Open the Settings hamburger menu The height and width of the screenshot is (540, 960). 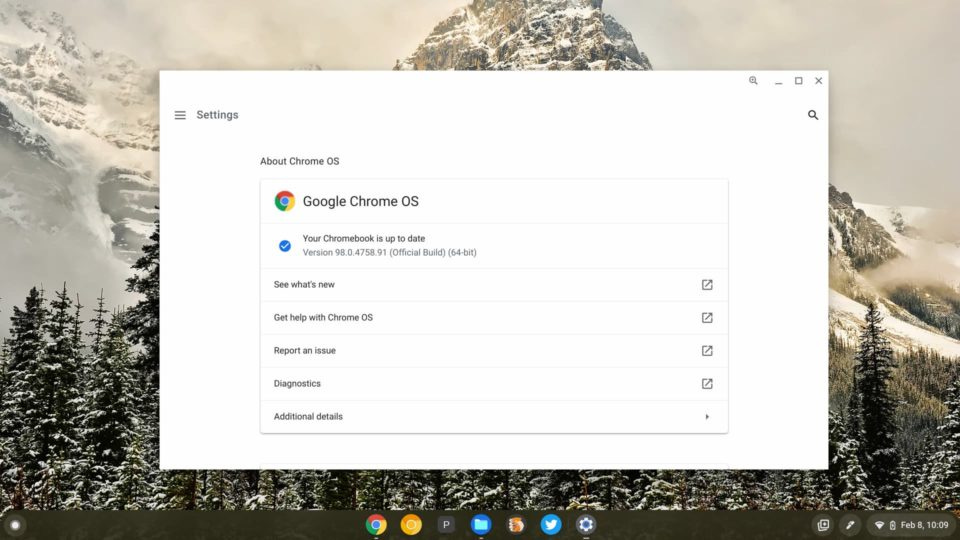click(180, 115)
